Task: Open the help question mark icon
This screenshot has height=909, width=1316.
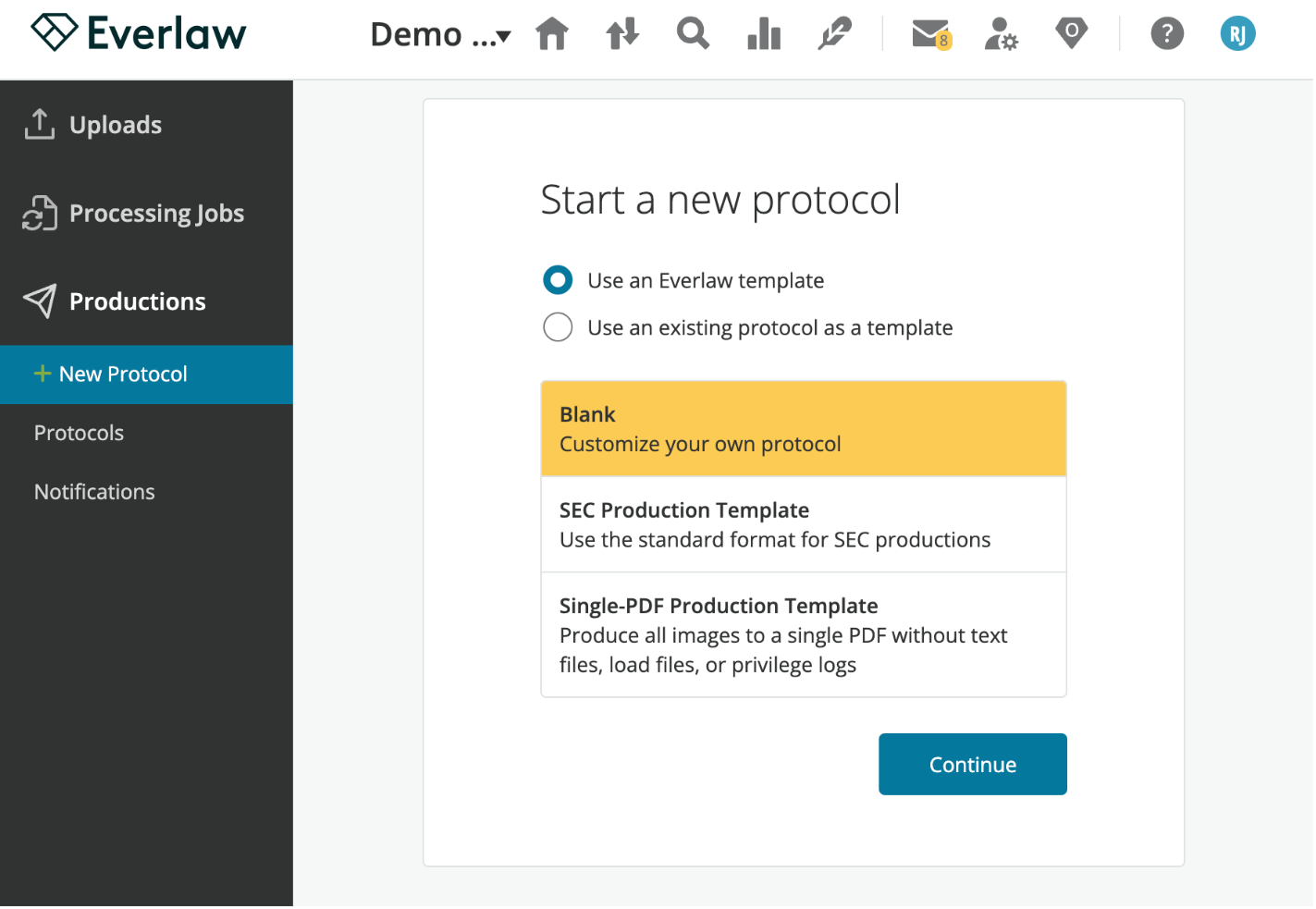Action: click(1166, 33)
